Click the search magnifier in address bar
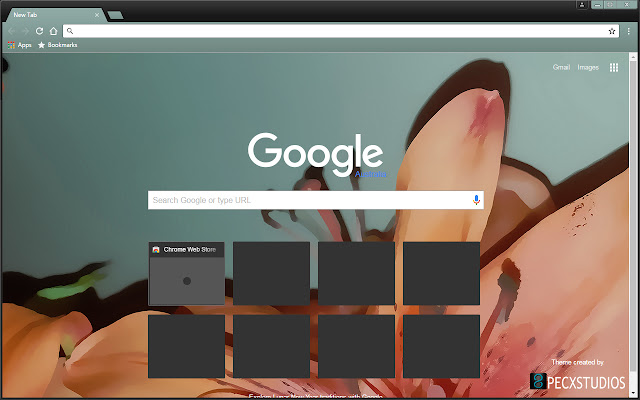 pyautogui.click(x=70, y=31)
